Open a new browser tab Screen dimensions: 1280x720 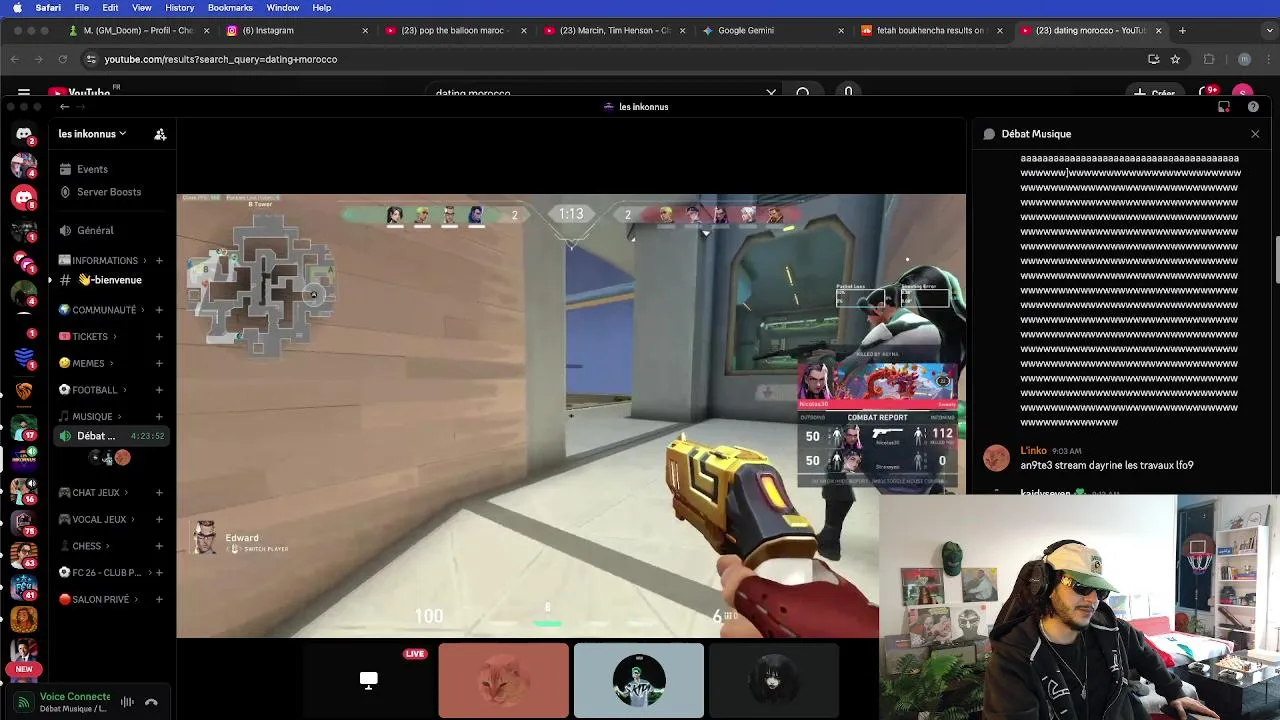(x=1182, y=31)
